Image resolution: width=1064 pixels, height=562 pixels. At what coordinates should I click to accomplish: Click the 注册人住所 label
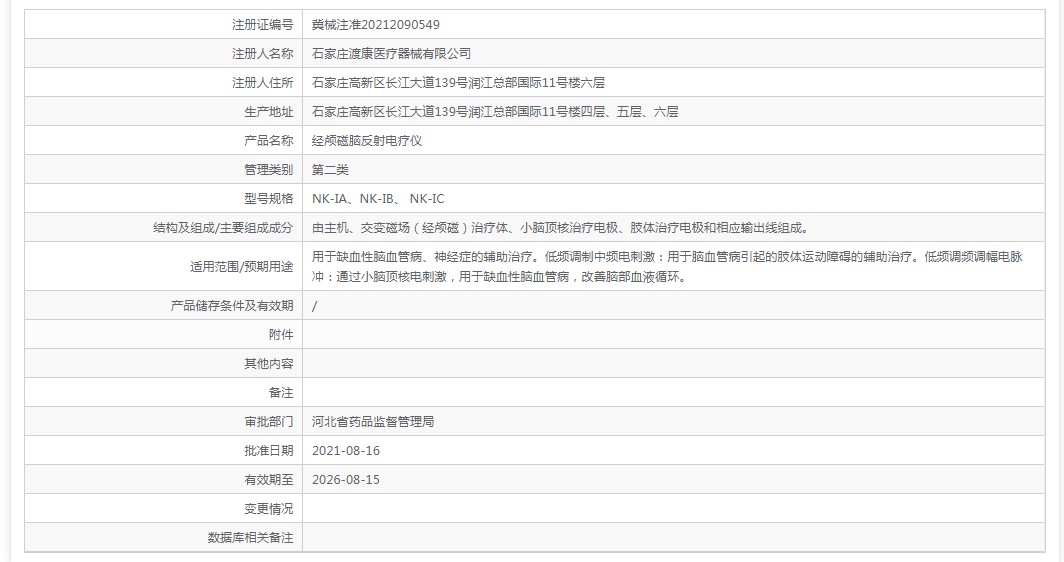(x=263, y=83)
